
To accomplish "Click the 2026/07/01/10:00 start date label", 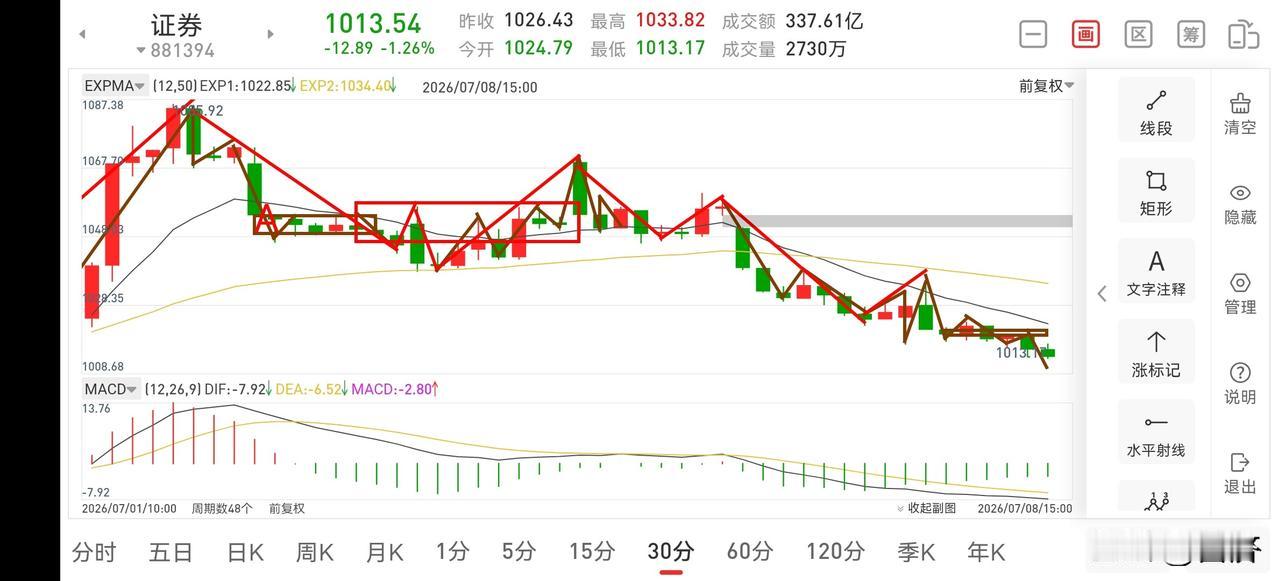I will [129, 508].
